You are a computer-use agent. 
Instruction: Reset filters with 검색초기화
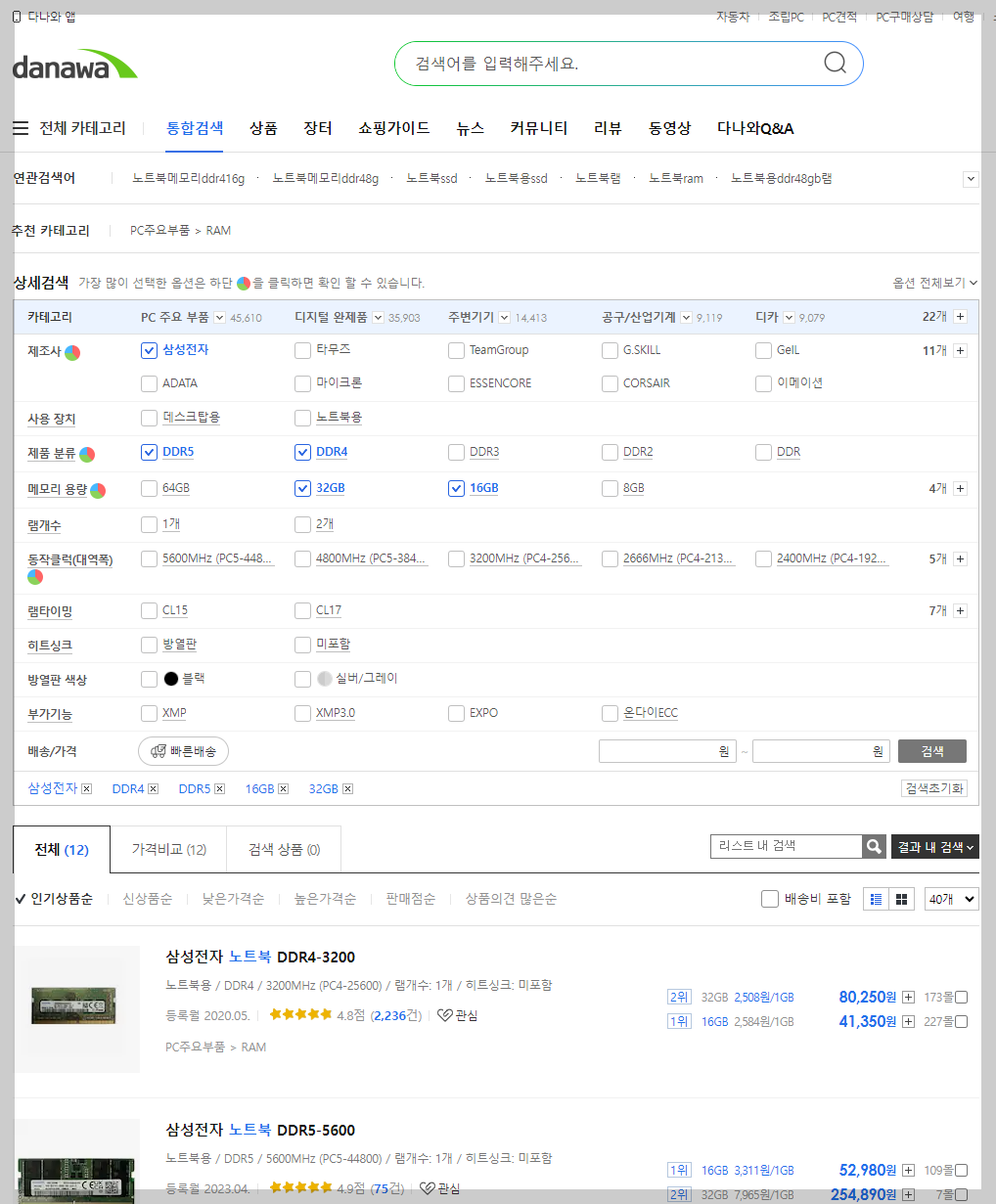tap(934, 788)
